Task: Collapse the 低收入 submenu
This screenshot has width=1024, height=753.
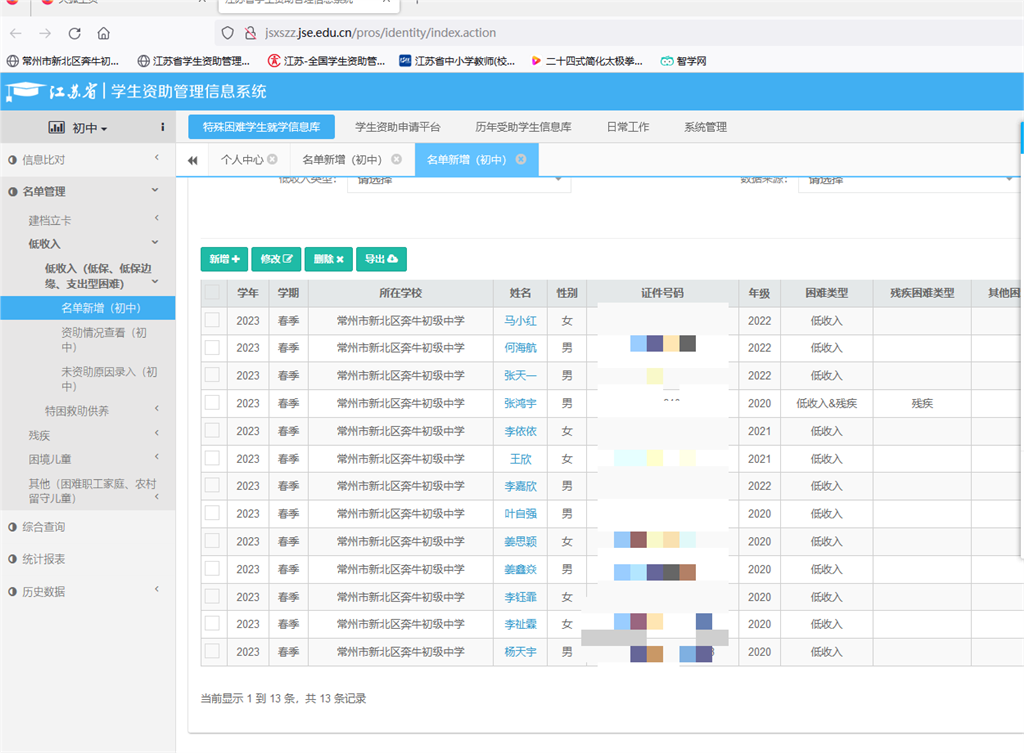Action: click(88, 244)
